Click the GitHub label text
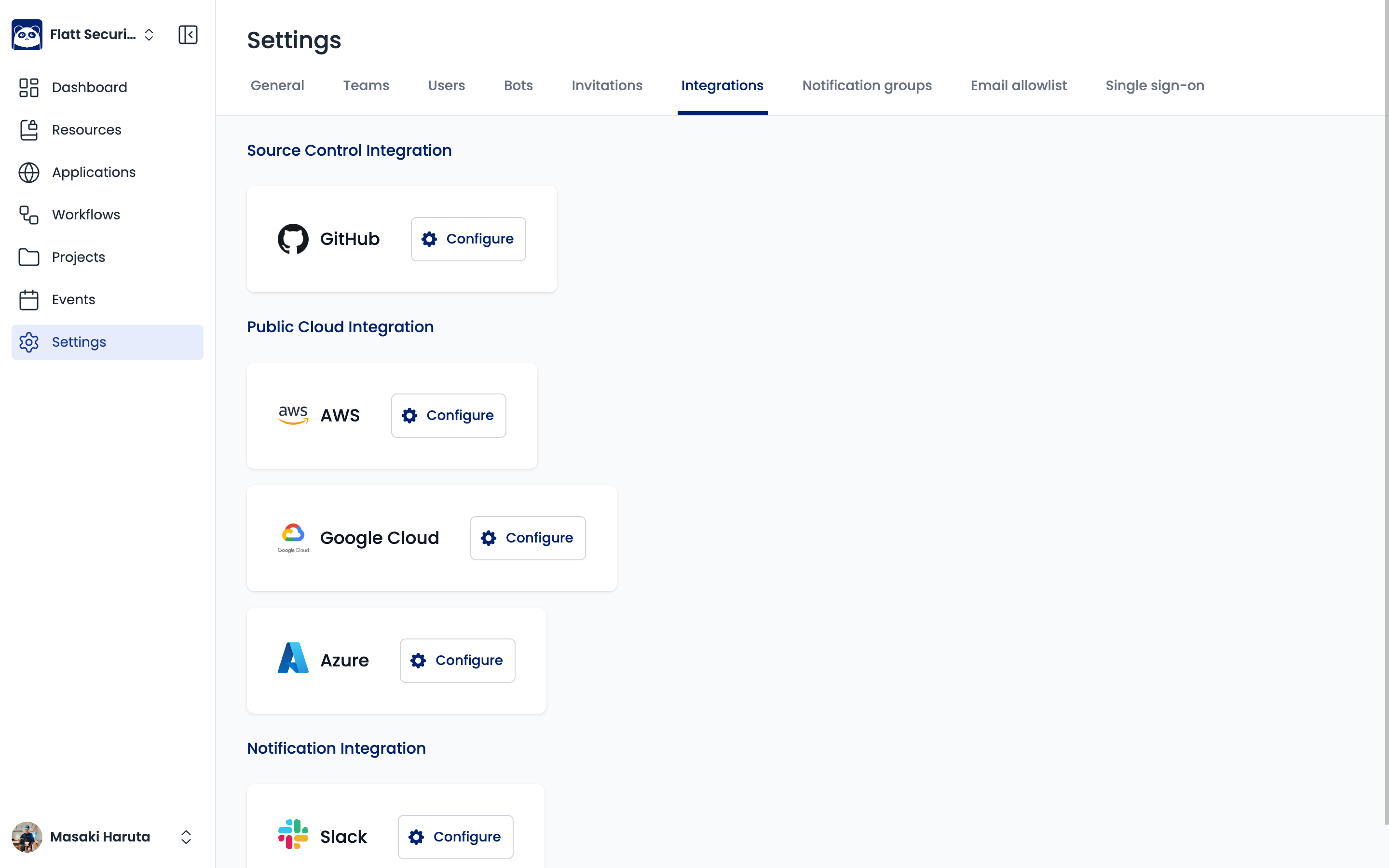Image resolution: width=1389 pixels, height=868 pixels. [x=350, y=239]
